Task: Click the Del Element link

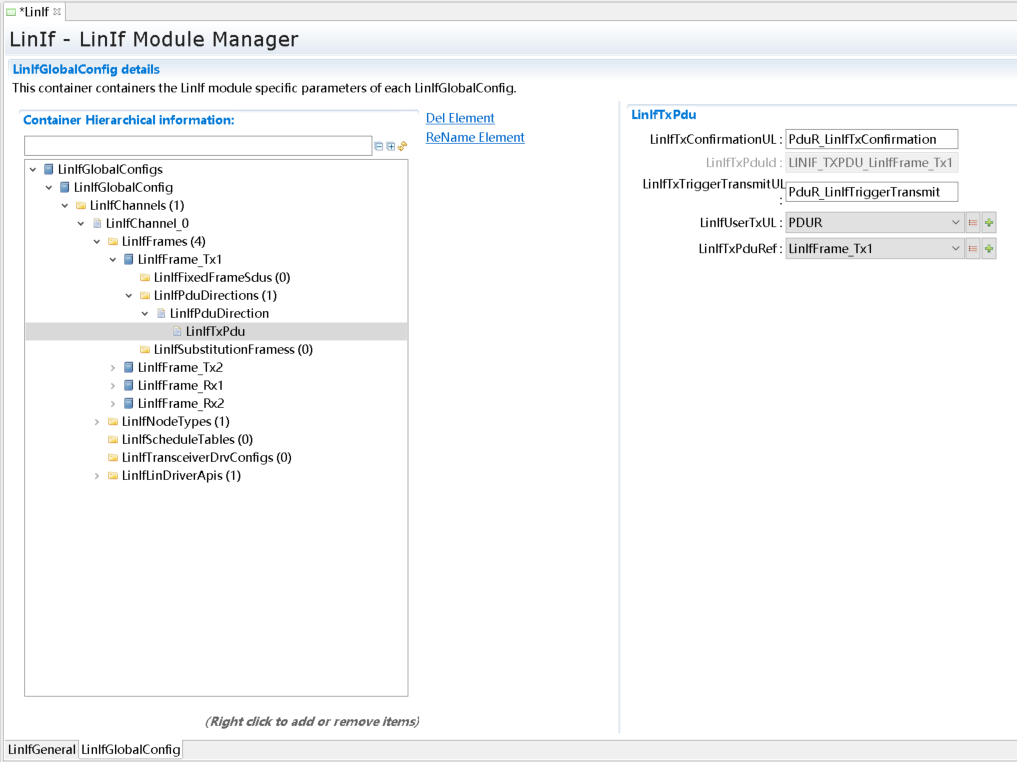Action: point(460,118)
